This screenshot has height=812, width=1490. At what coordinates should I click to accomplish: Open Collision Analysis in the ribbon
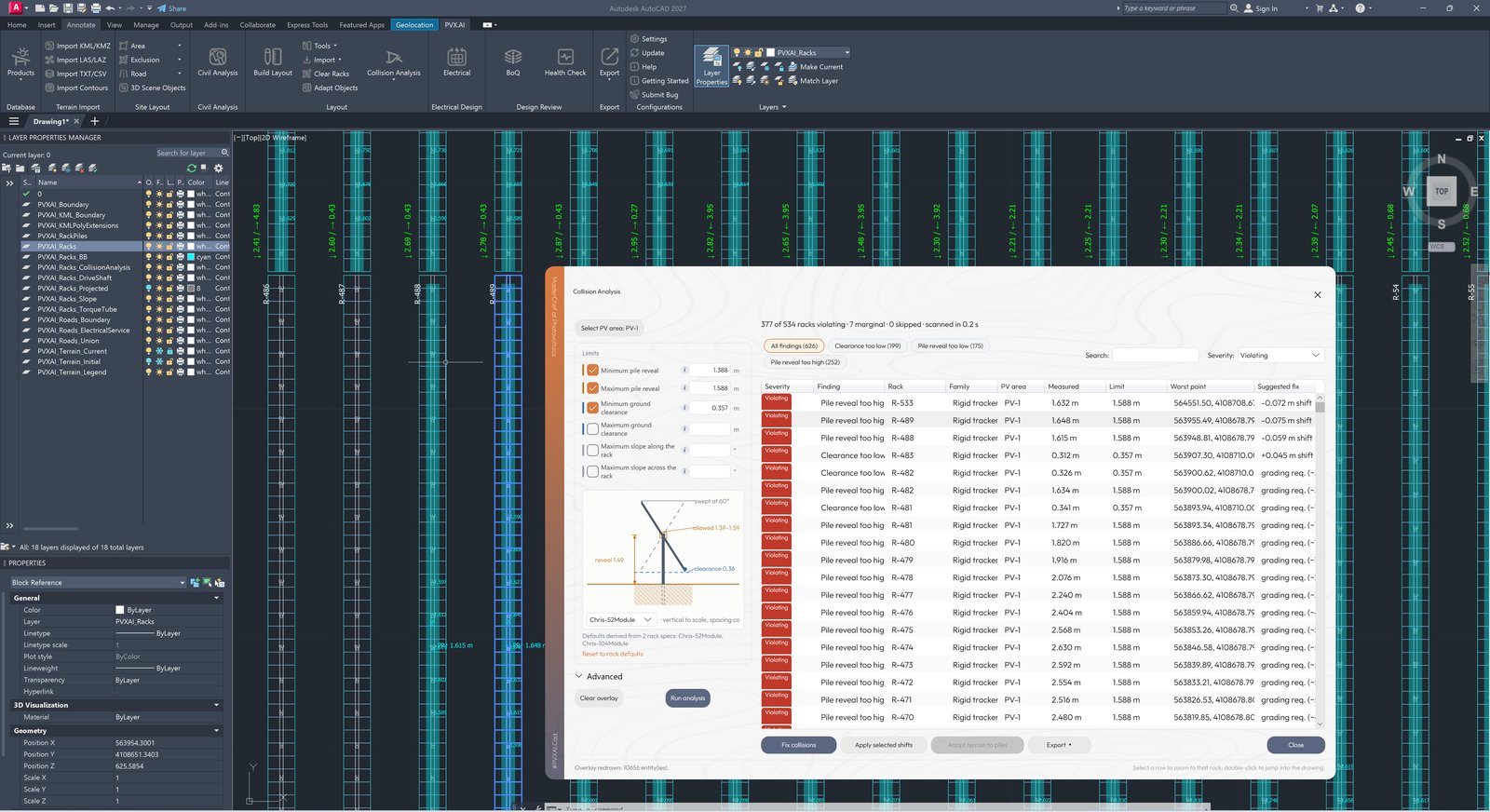pyautogui.click(x=394, y=62)
